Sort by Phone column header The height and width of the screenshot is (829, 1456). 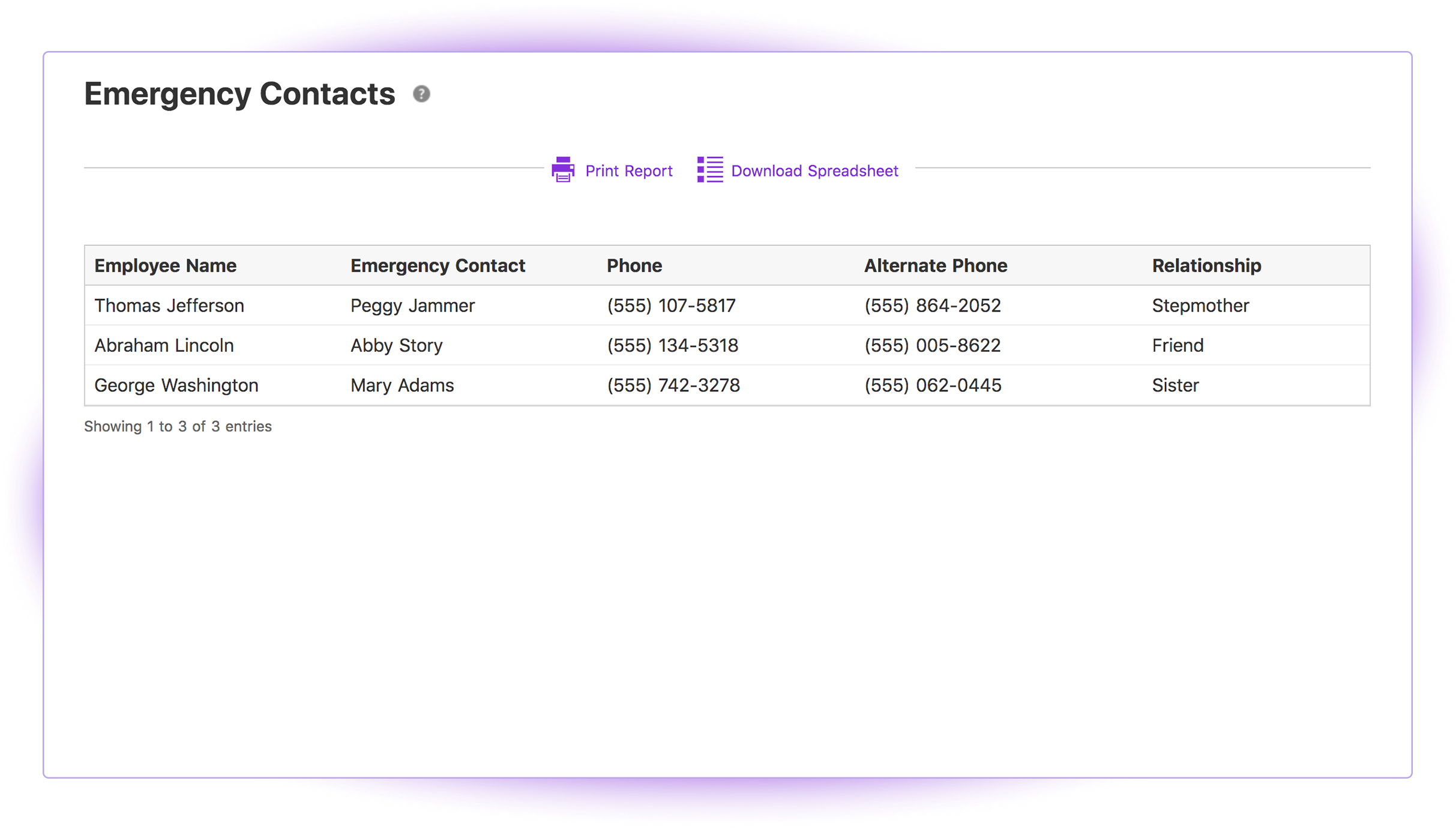click(x=634, y=265)
